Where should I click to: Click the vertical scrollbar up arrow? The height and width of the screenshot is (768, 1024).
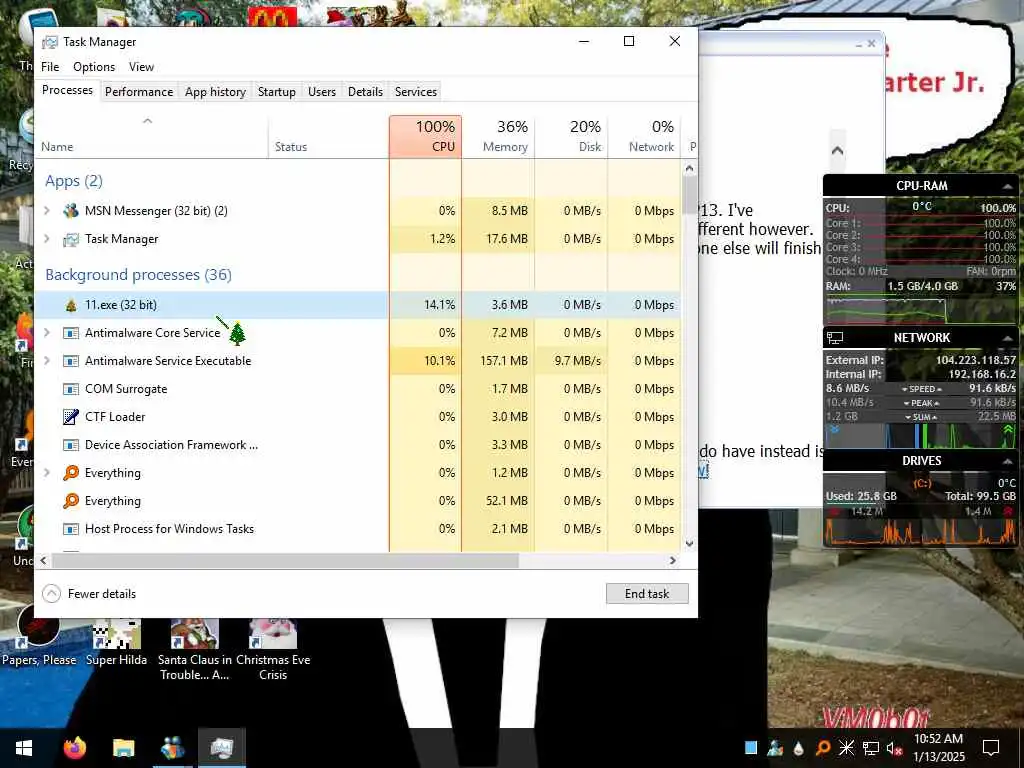pyautogui.click(x=690, y=168)
